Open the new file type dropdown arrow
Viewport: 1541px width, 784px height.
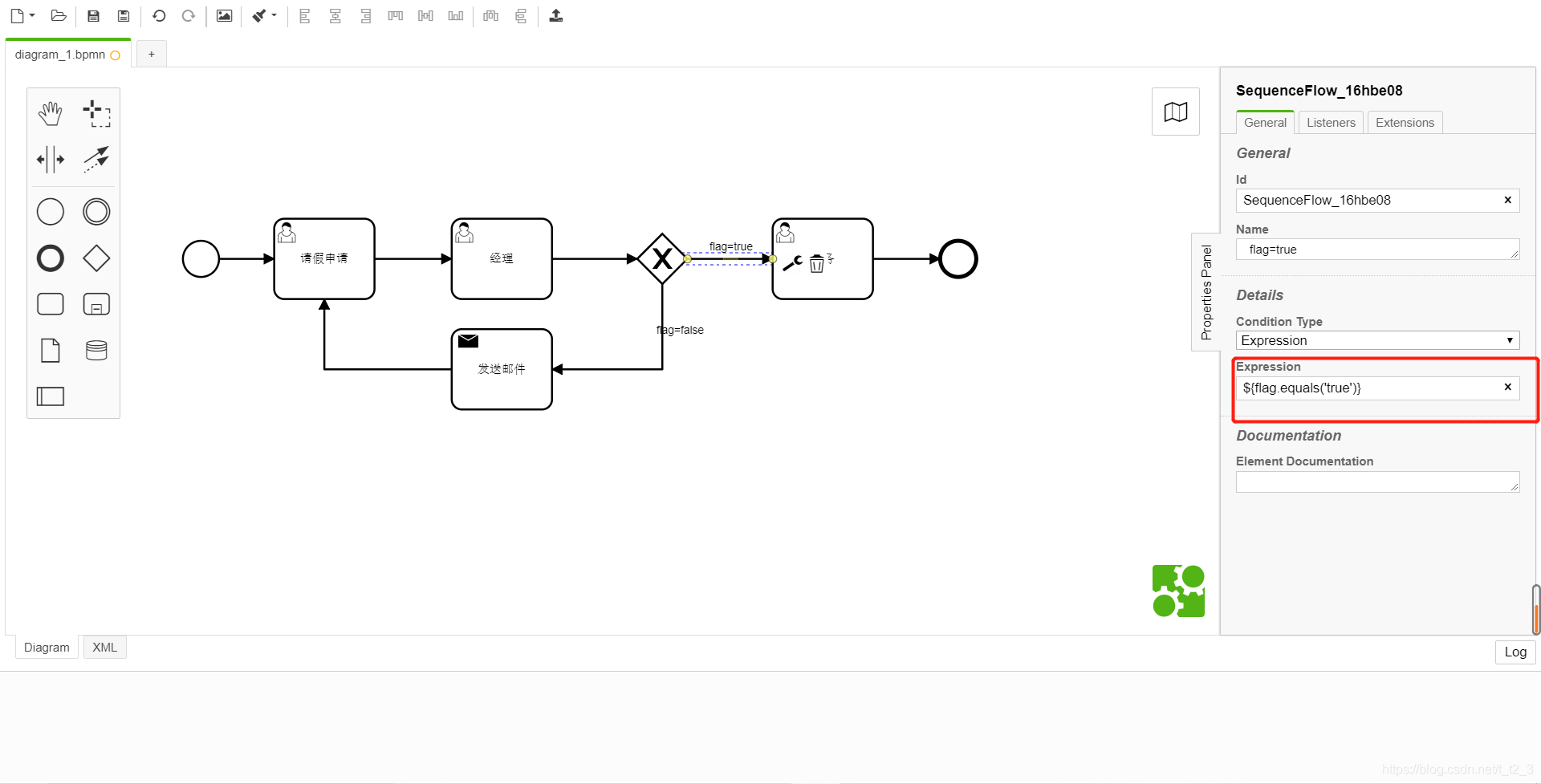[x=32, y=15]
